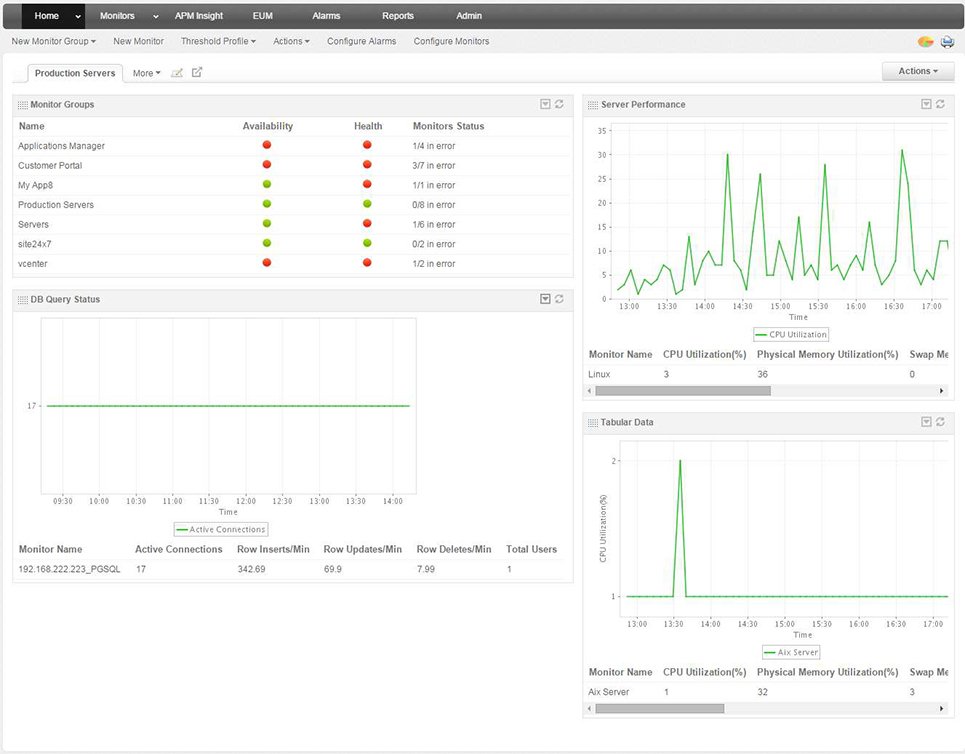Open the Actions button on the right
This screenshot has height=754, width=965.
(x=916, y=71)
